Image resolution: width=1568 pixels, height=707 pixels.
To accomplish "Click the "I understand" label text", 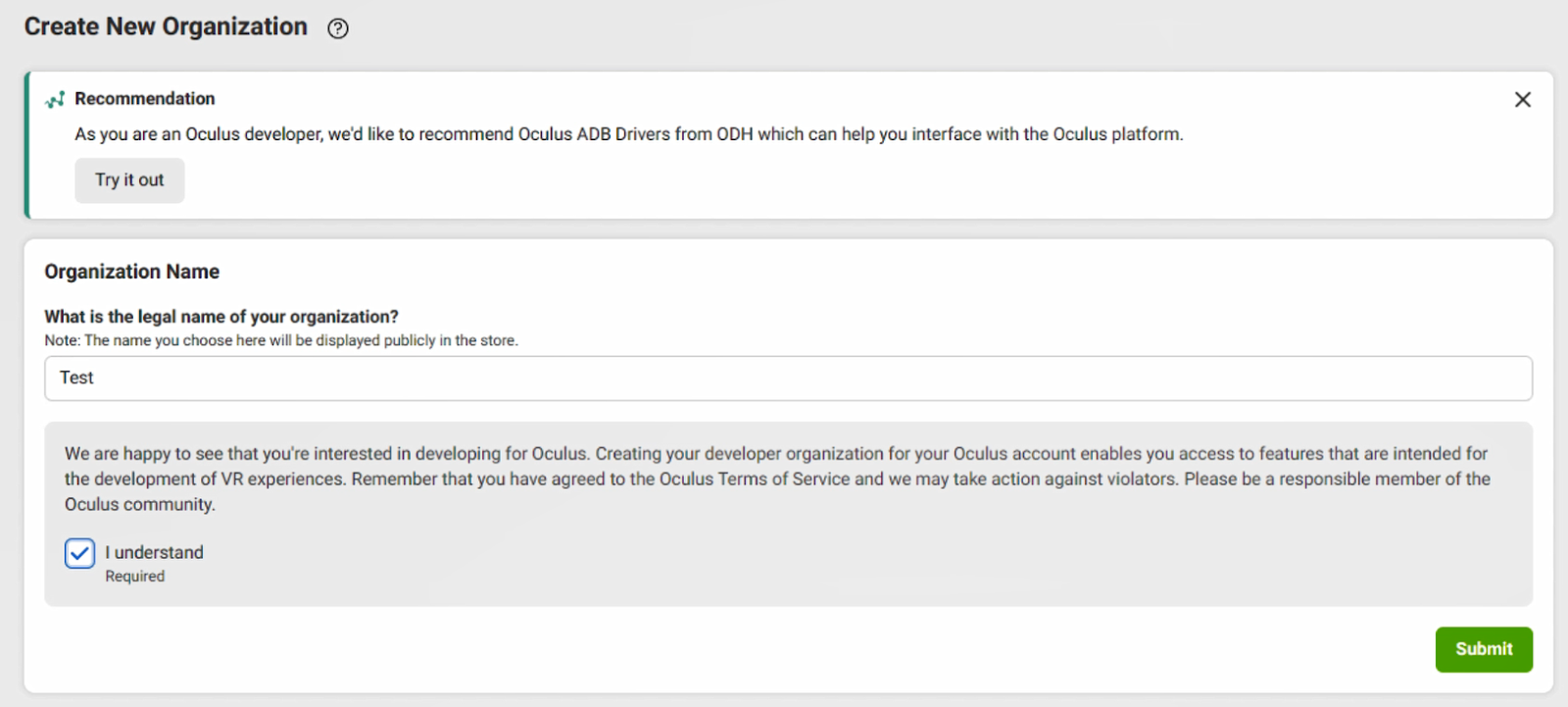I will (x=155, y=552).
